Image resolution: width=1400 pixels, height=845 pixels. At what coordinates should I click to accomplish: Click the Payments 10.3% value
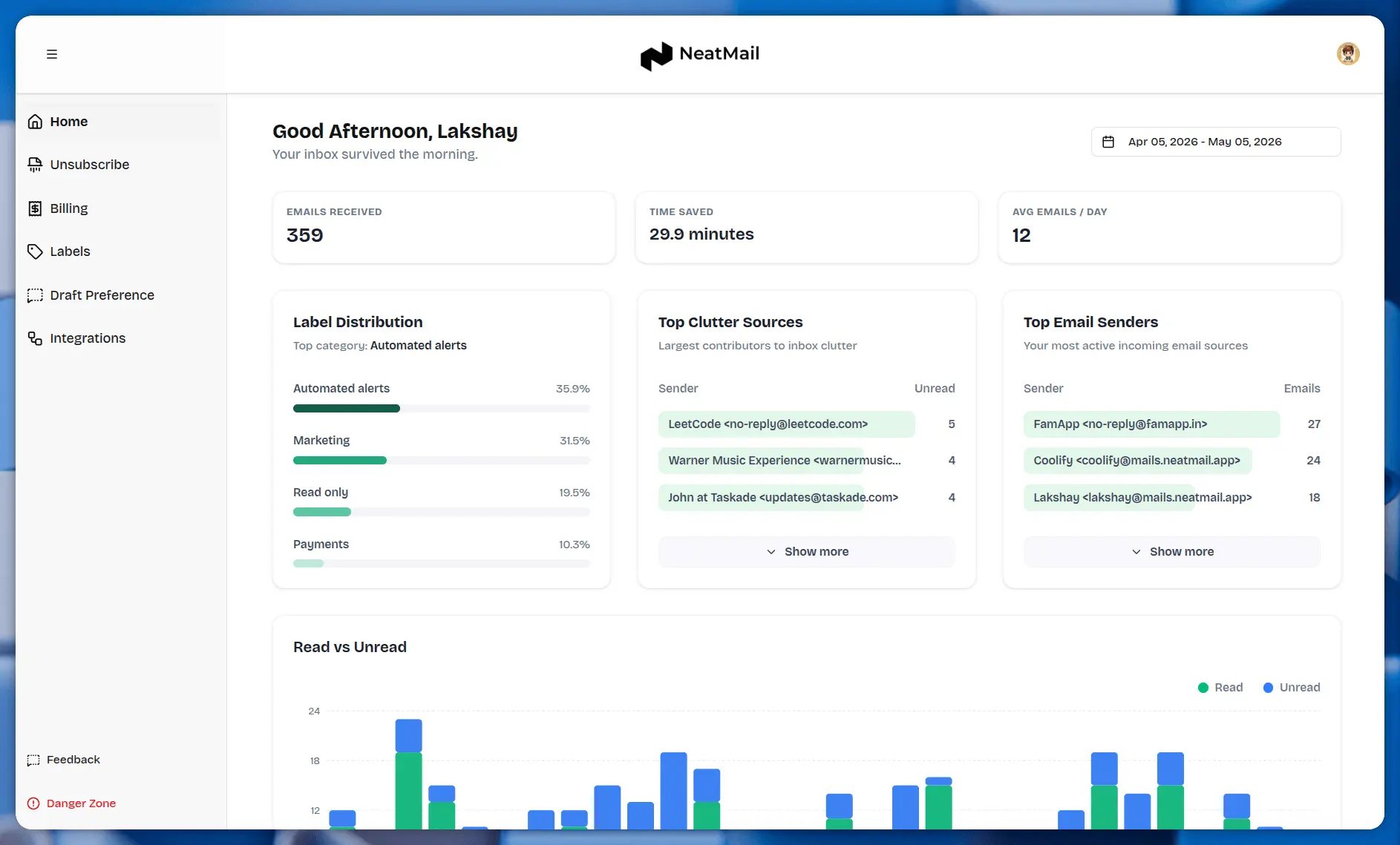coord(575,545)
